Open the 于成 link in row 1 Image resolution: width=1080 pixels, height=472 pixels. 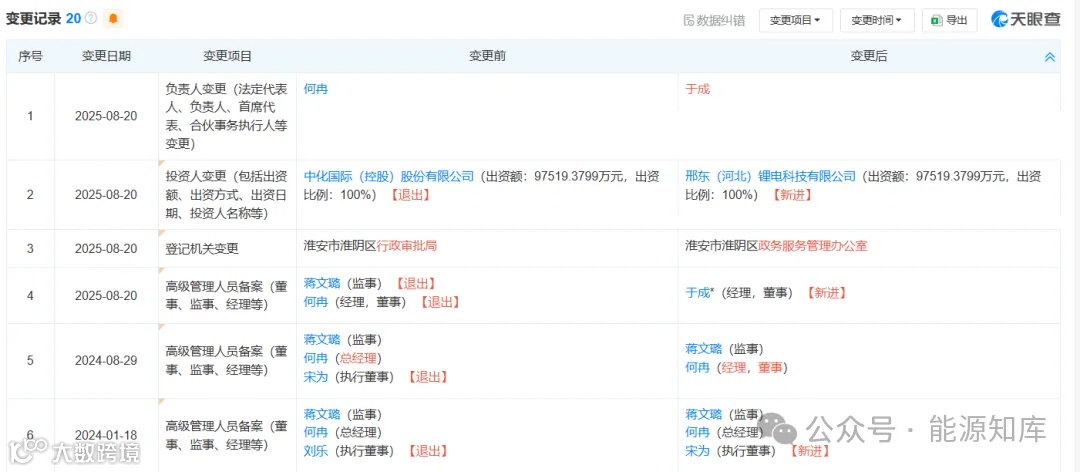697,89
